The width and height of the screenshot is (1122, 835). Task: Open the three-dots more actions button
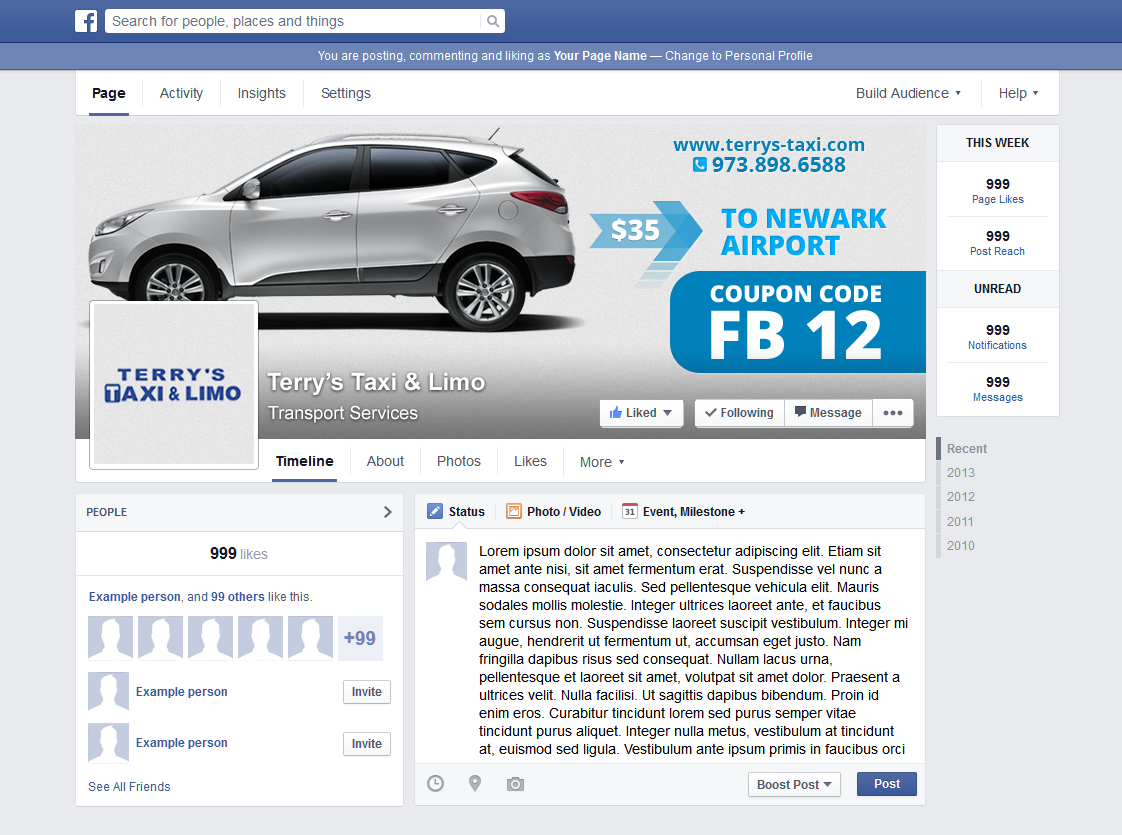[892, 413]
